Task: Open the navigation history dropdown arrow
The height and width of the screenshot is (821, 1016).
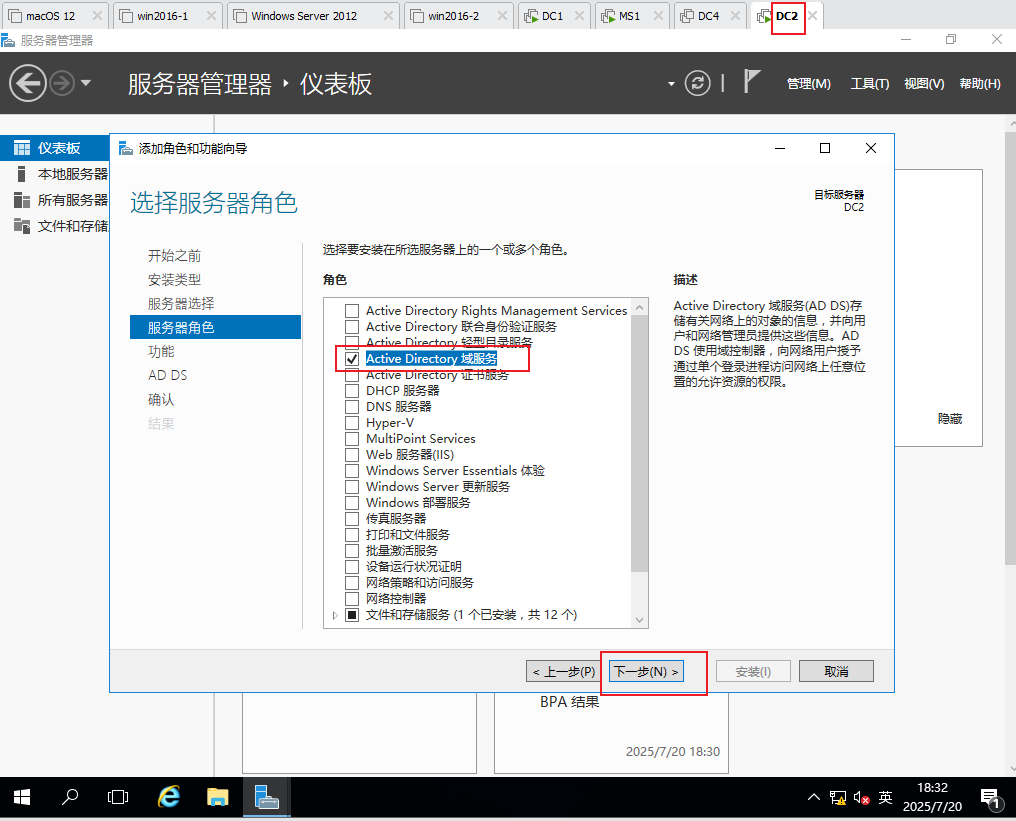Action: 86,83
